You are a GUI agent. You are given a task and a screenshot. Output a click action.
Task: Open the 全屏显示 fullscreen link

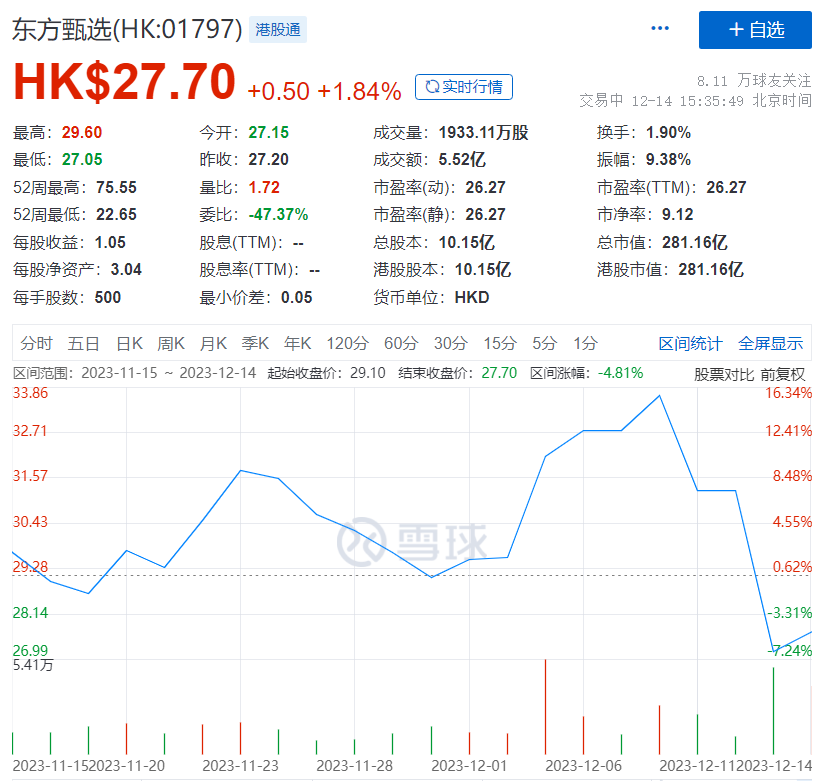[x=771, y=344]
